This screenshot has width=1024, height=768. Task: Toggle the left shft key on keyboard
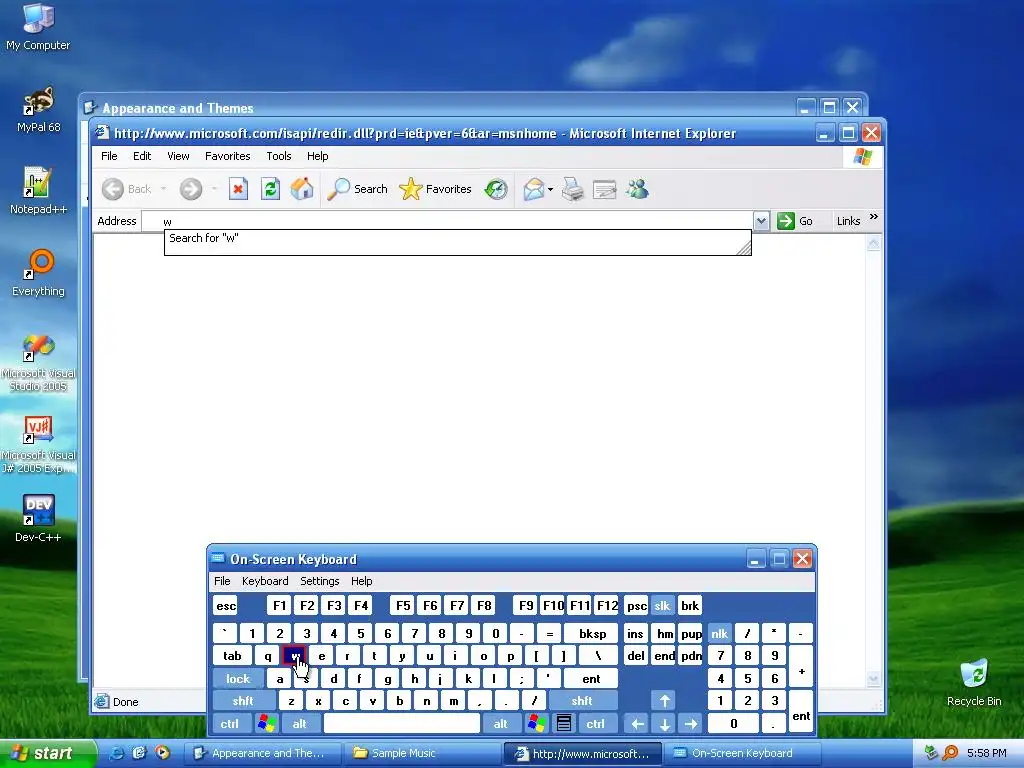[x=243, y=701]
